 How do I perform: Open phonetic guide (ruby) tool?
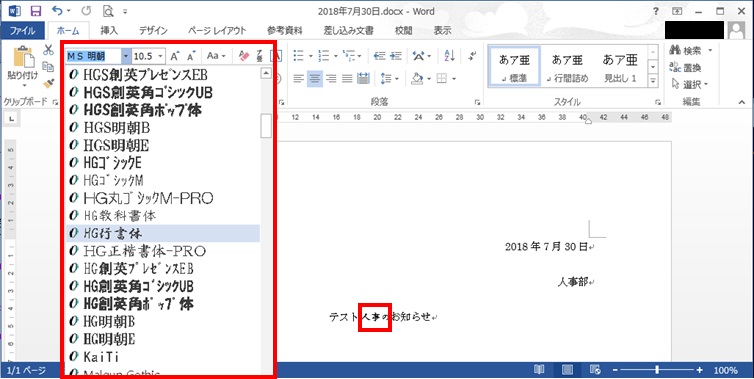(x=260, y=56)
